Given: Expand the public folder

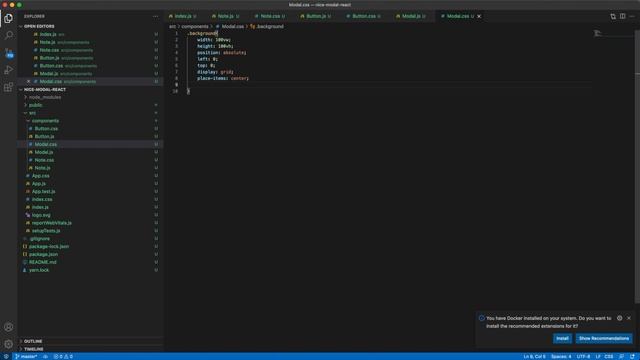Looking at the screenshot, I should pyautogui.click(x=35, y=105).
